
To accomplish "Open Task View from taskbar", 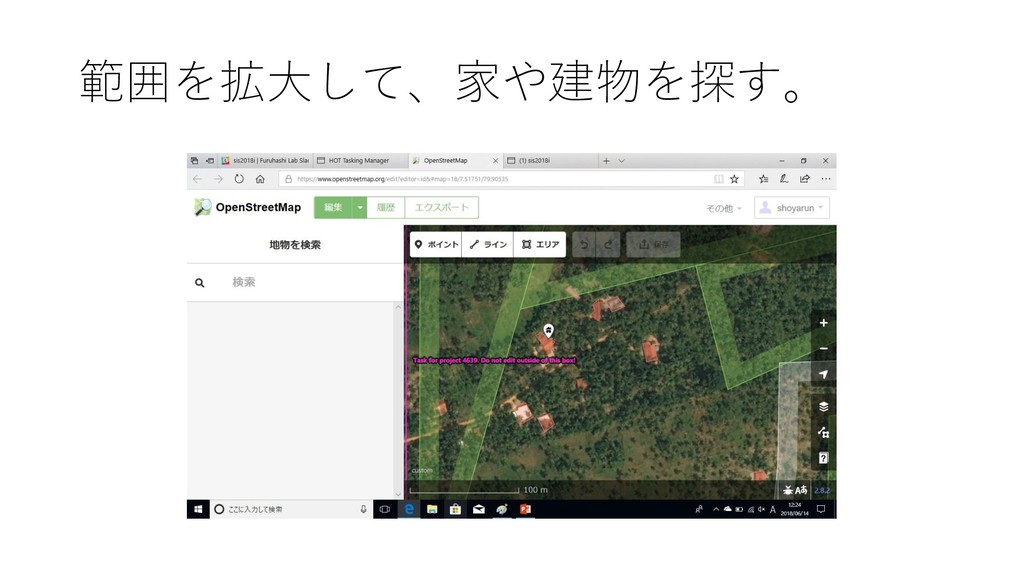I will 385,509.
